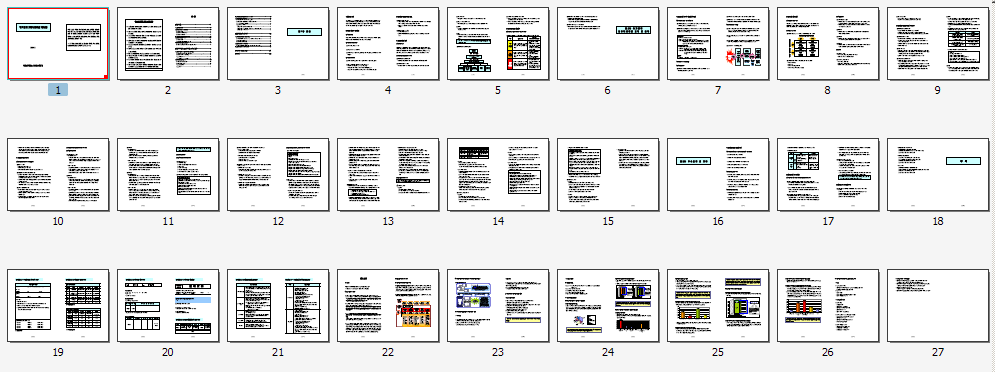The height and width of the screenshot is (372, 995).
Task: Select page thumbnail 14
Action: [498, 175]
